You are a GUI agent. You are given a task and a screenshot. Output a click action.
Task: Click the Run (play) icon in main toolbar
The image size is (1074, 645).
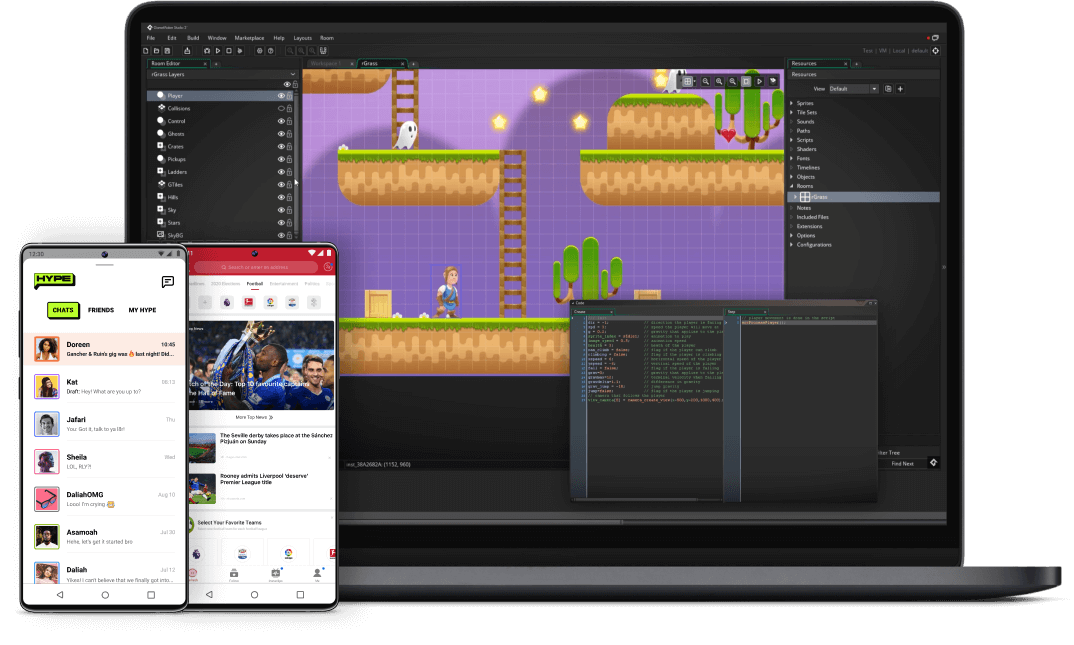pyautogui.click(x=217, y=50)
